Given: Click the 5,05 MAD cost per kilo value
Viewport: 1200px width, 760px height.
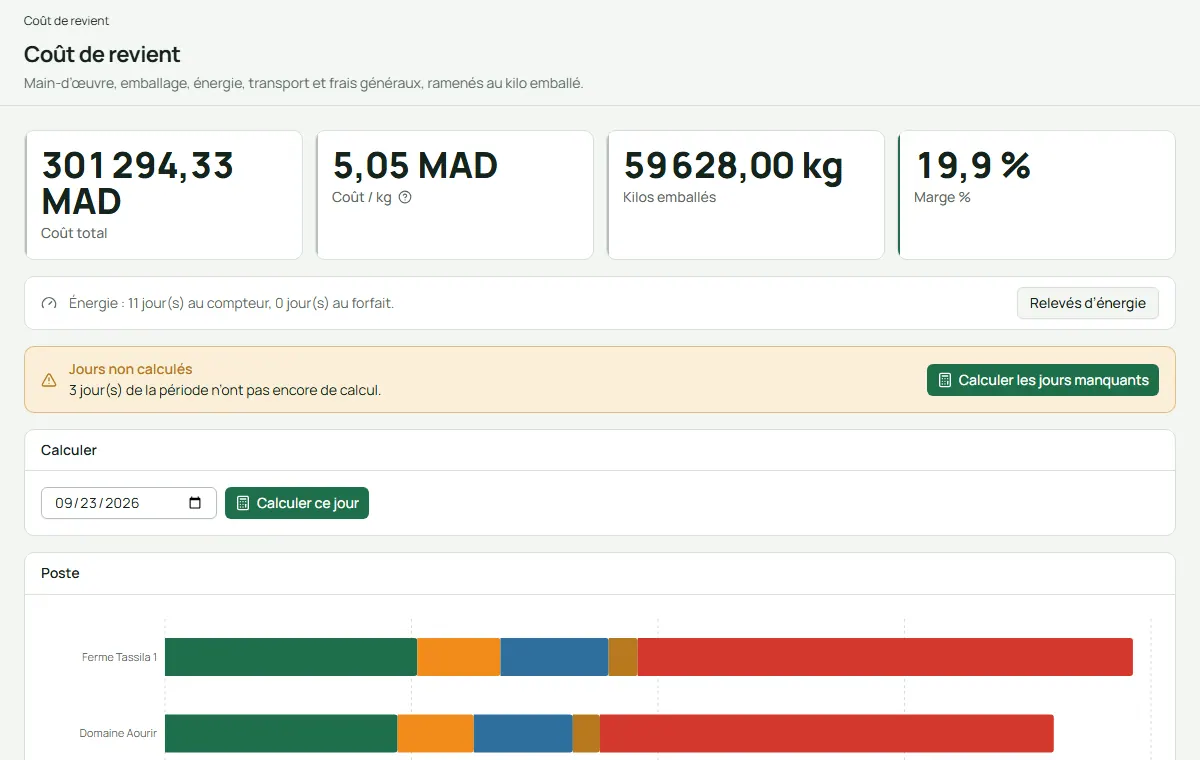Looking at the screenshot, I should (415, 165).
